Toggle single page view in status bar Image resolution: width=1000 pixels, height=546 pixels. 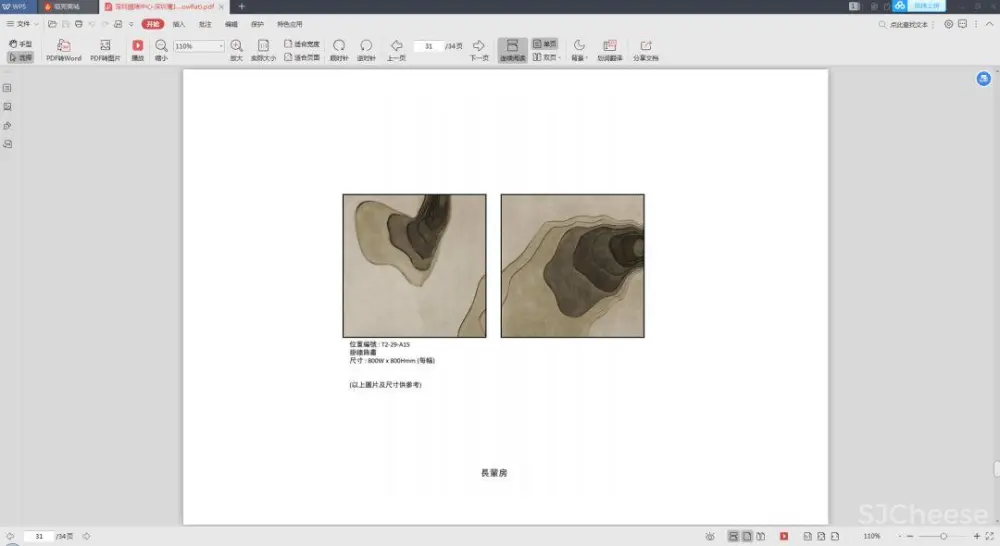[x=747, y=536]
